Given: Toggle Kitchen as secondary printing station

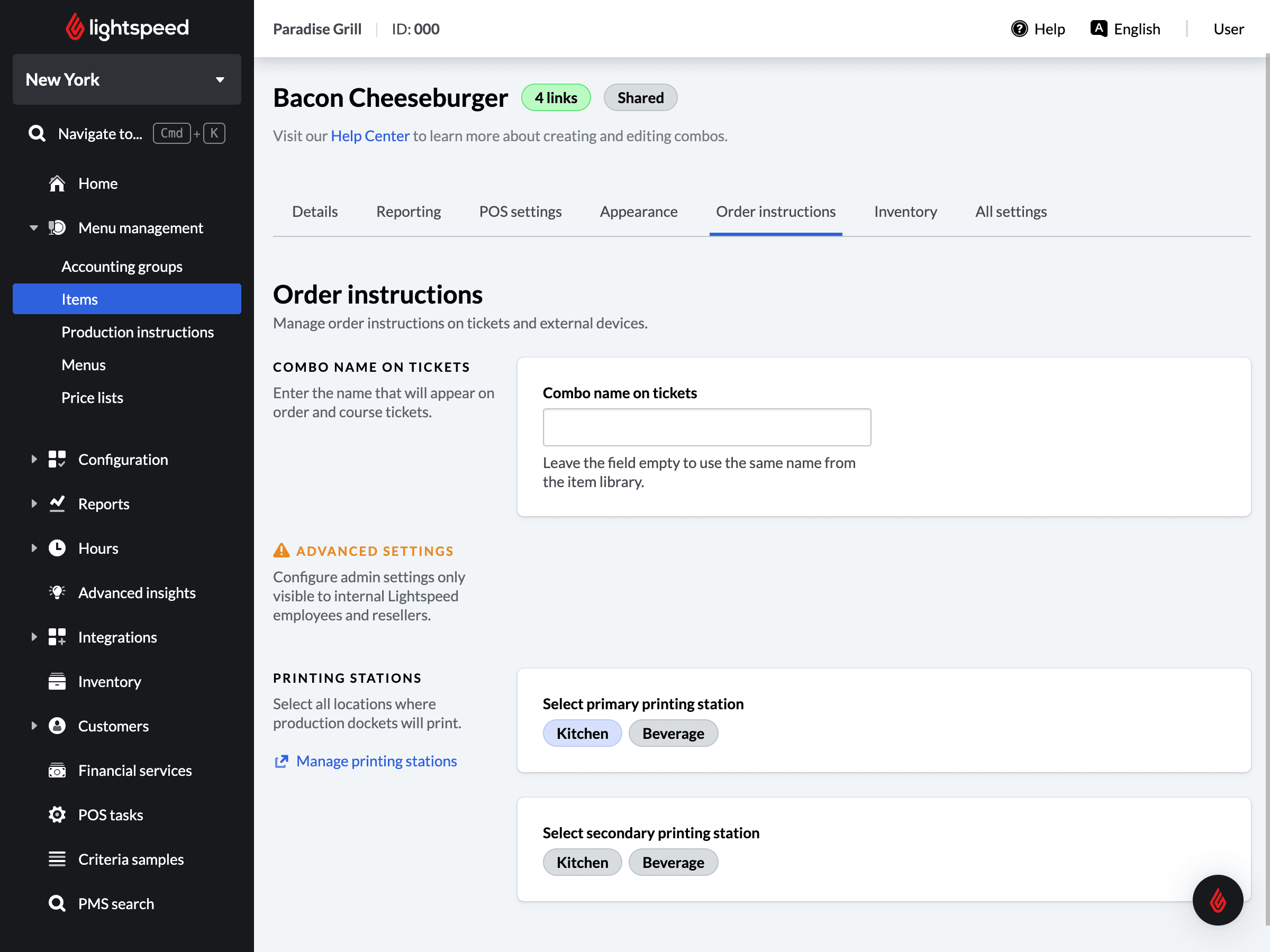Looking at the screenshot, I should pyautogui.click(x=582, y=862).
